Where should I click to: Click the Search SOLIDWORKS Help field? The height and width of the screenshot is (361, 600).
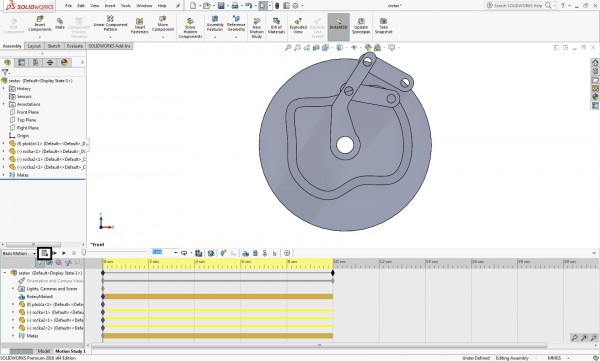point(518,6)
